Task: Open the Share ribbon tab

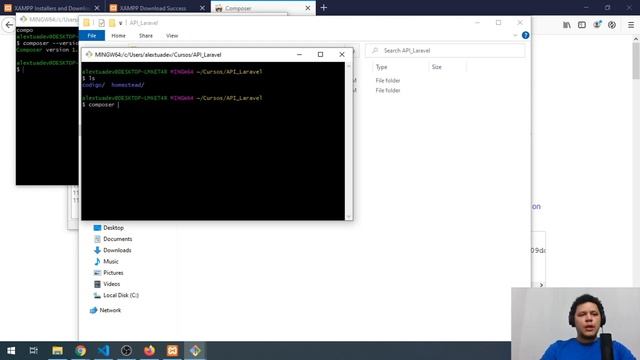Action: pos(146,36)
